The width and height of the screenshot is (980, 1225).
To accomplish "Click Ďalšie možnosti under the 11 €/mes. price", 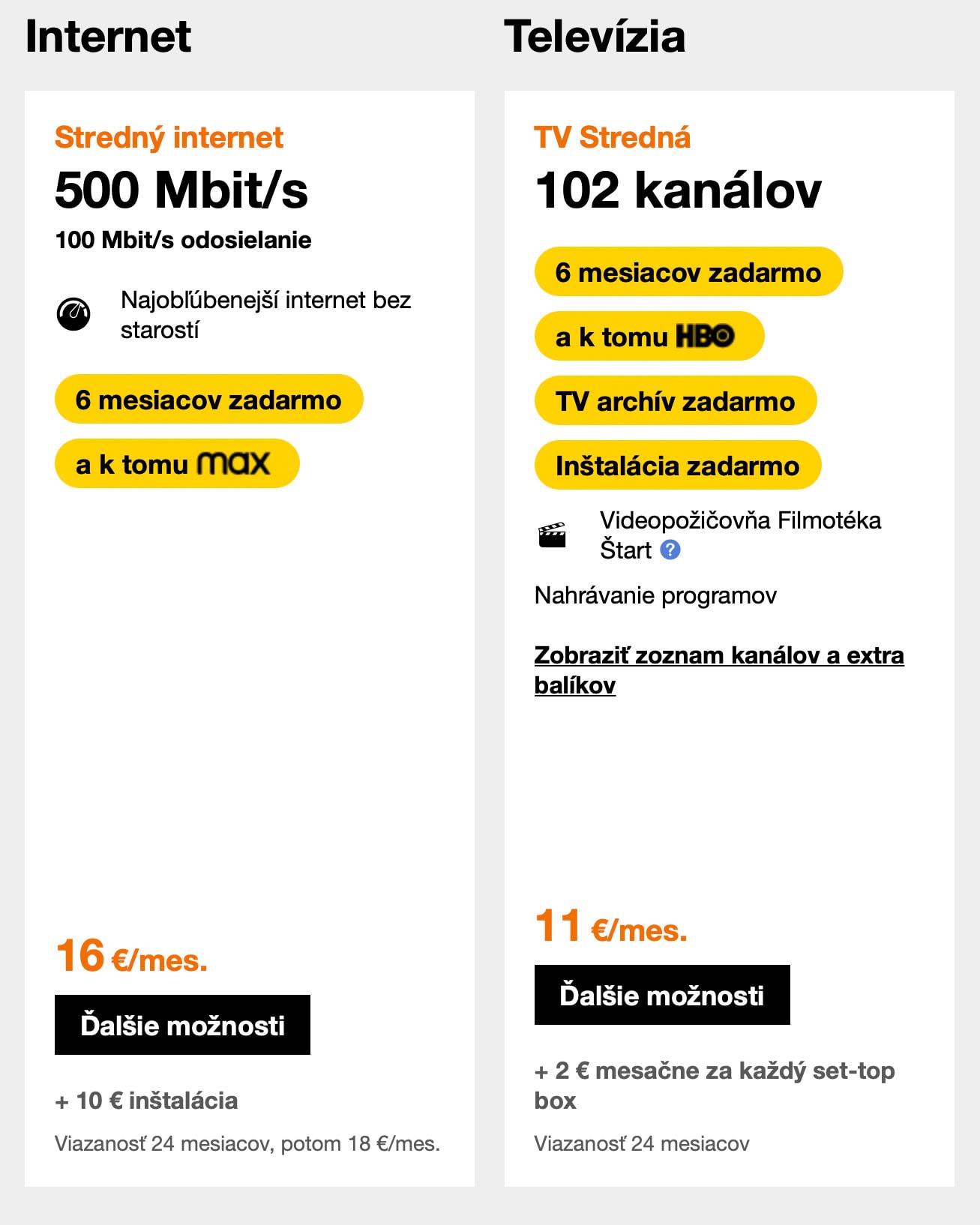I will coord(662,995).
